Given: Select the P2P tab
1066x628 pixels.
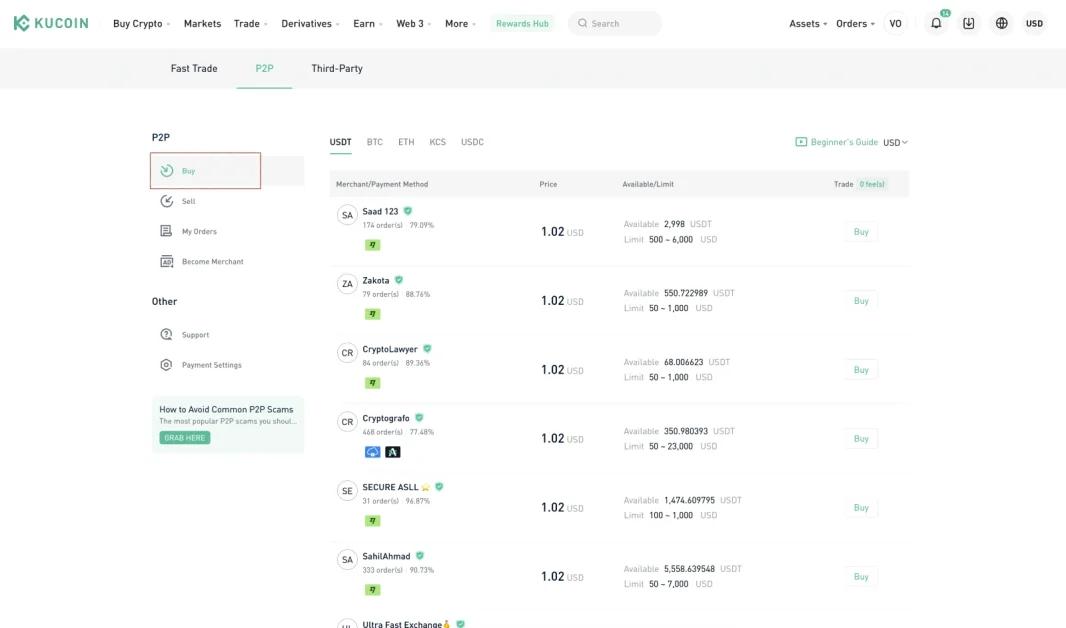Looking at the screenshot, I should tap(264, 68).
